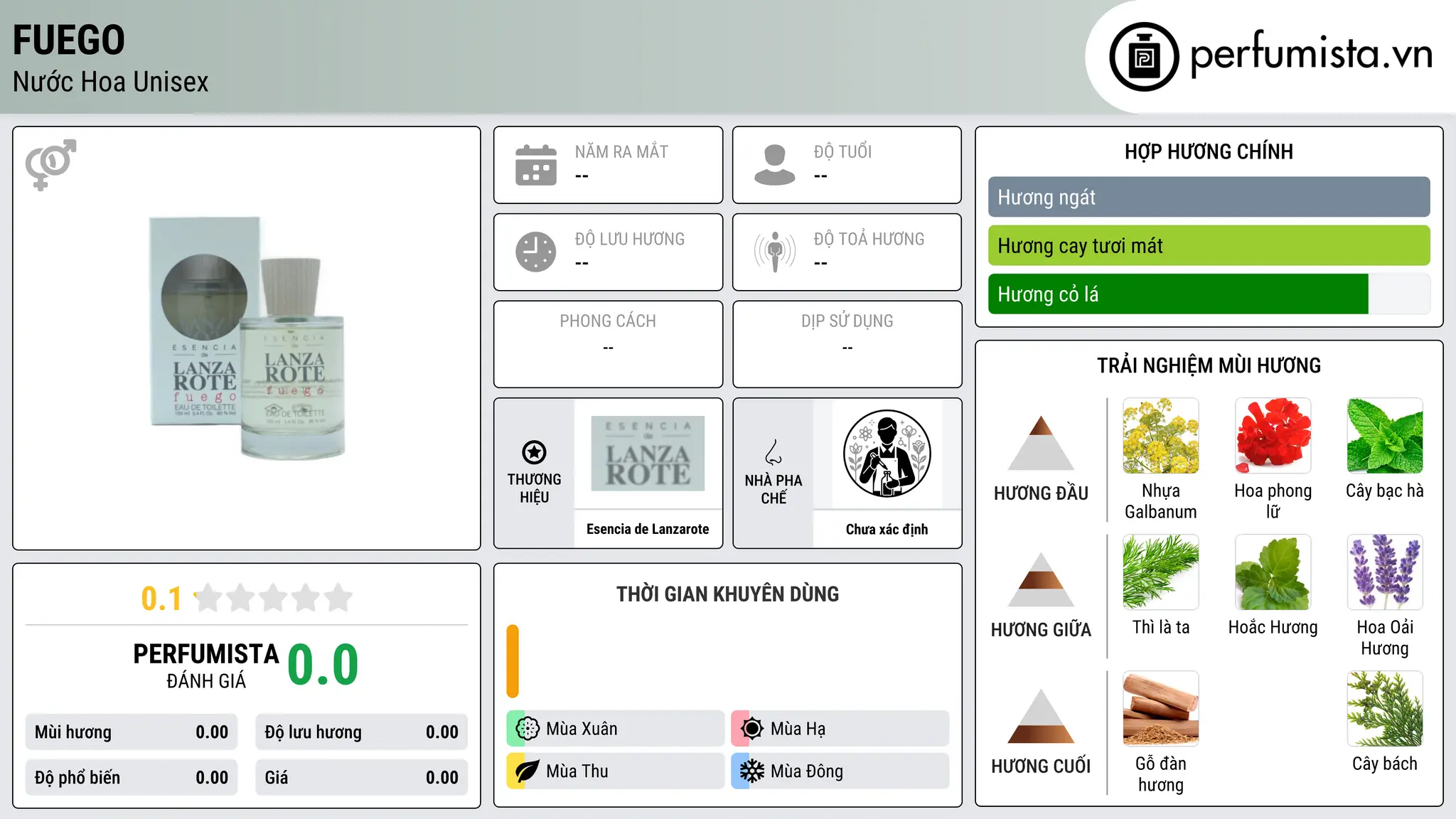This screenshot has width=1456, height=819.
Task: Open the Thì là ta note image
Action: (x=1160, y=572)
